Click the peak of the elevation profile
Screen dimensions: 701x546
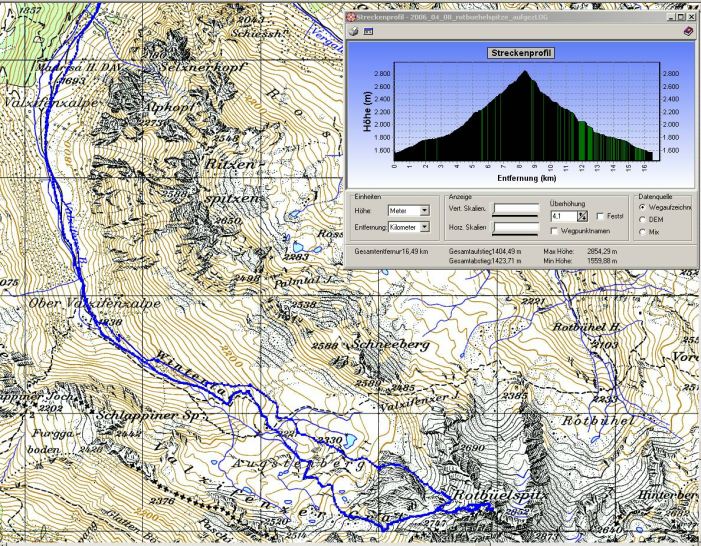tap(525, 72)
